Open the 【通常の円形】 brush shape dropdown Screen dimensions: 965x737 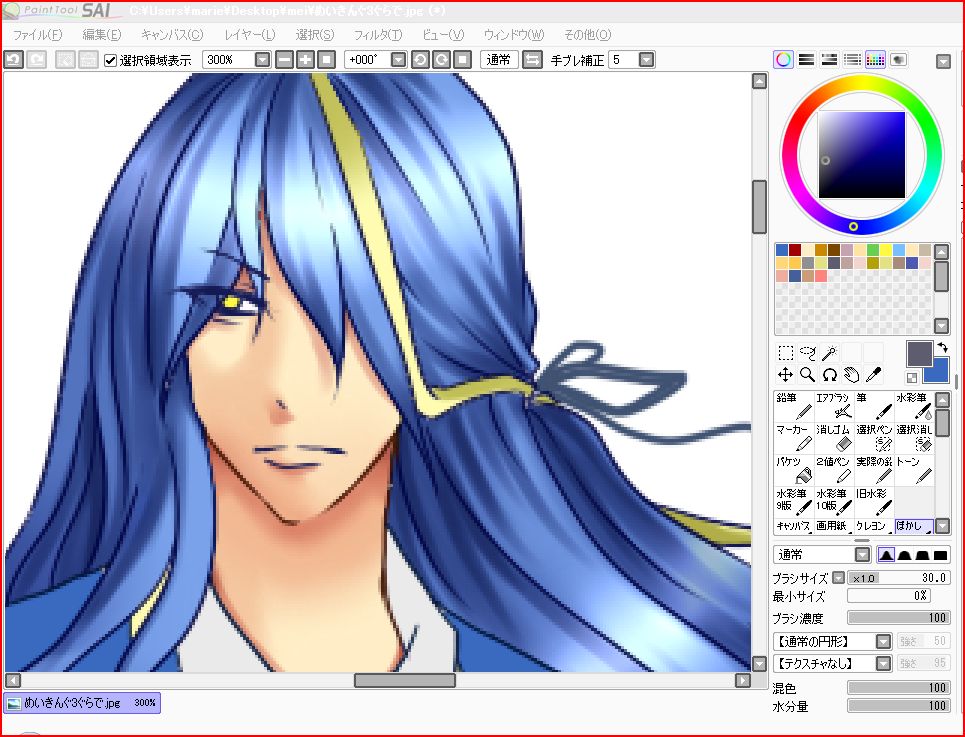(x=883, y=642)
